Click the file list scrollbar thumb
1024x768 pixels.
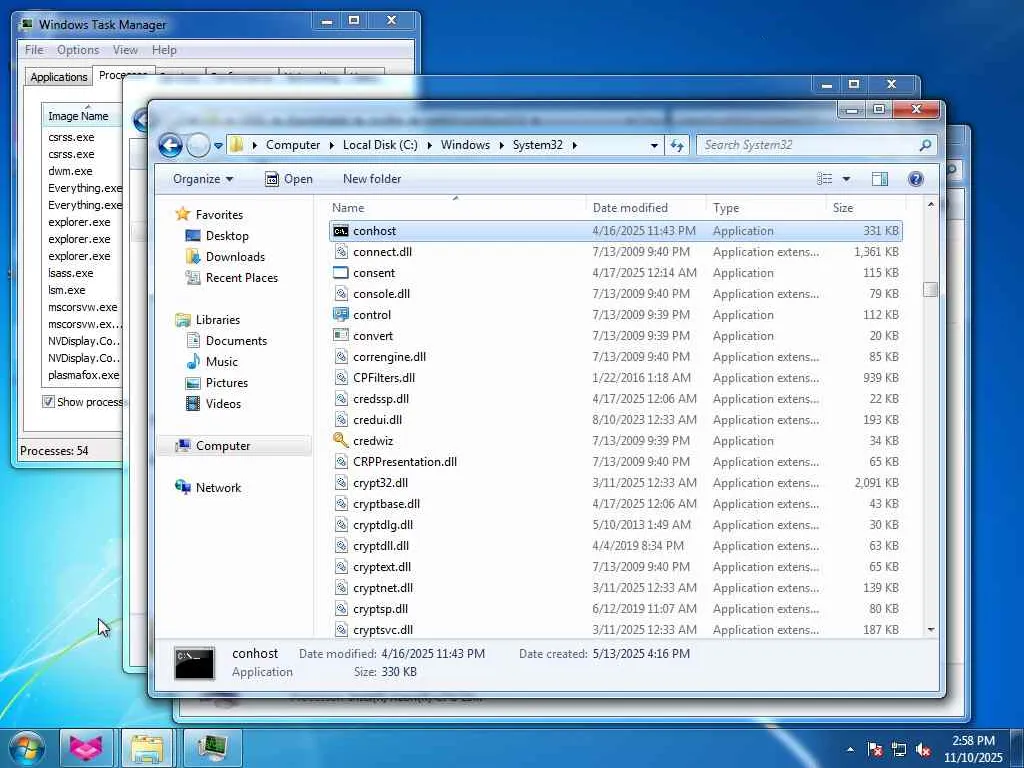[931, 289]
